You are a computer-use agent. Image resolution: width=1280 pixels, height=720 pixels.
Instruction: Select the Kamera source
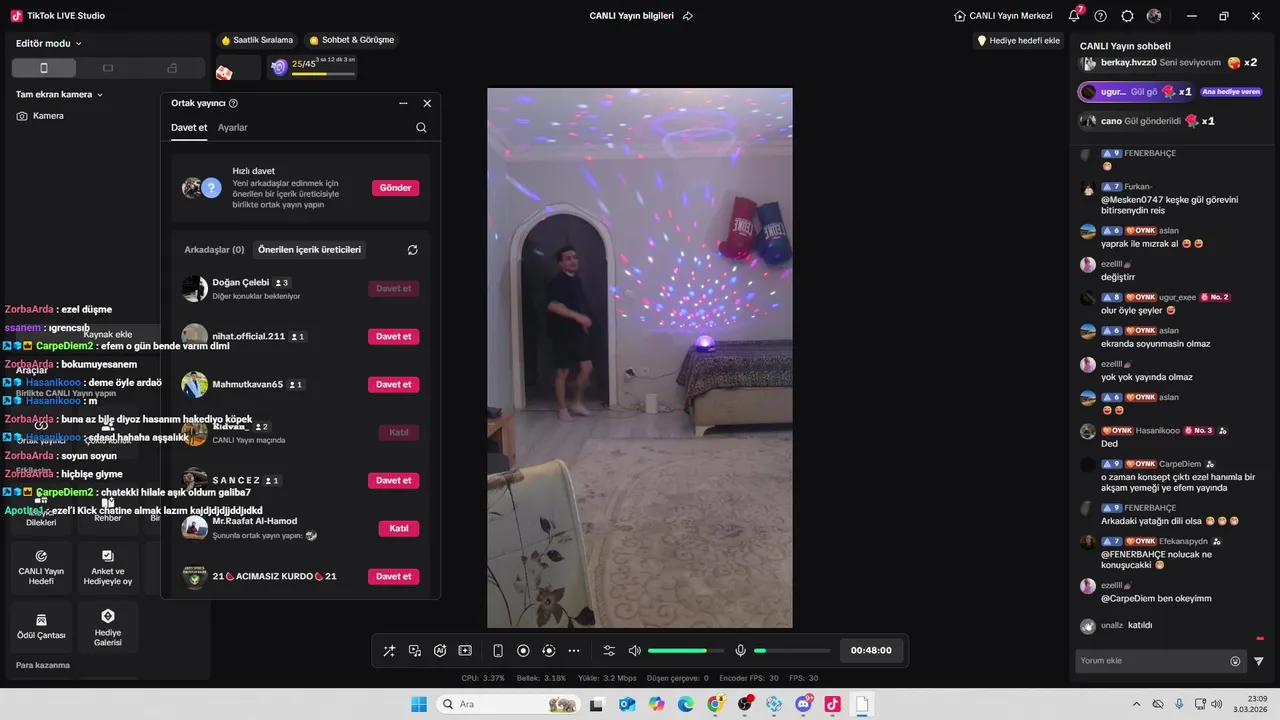pos(40,116)
